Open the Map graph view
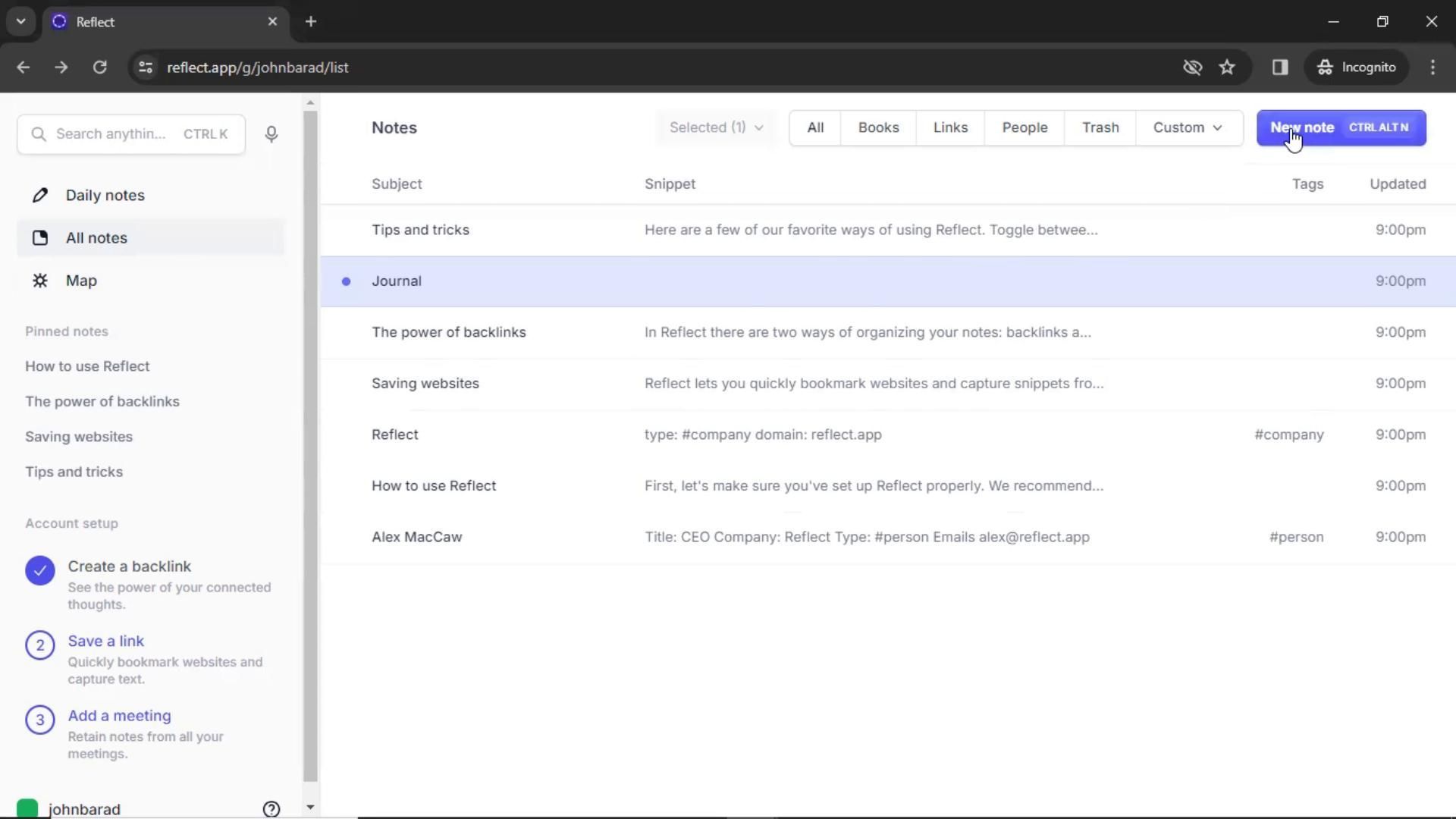 click(x=81, y=281)
